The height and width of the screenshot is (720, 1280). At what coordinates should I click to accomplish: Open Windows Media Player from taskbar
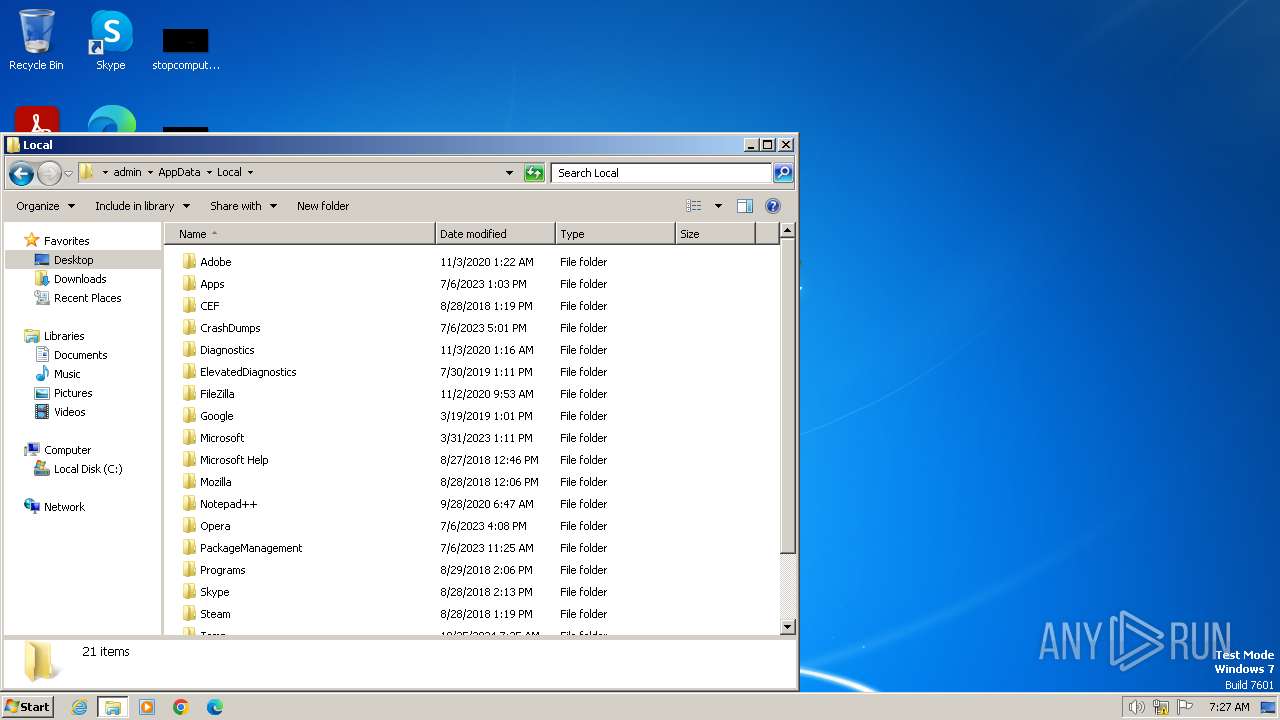(x=147, y=707)
